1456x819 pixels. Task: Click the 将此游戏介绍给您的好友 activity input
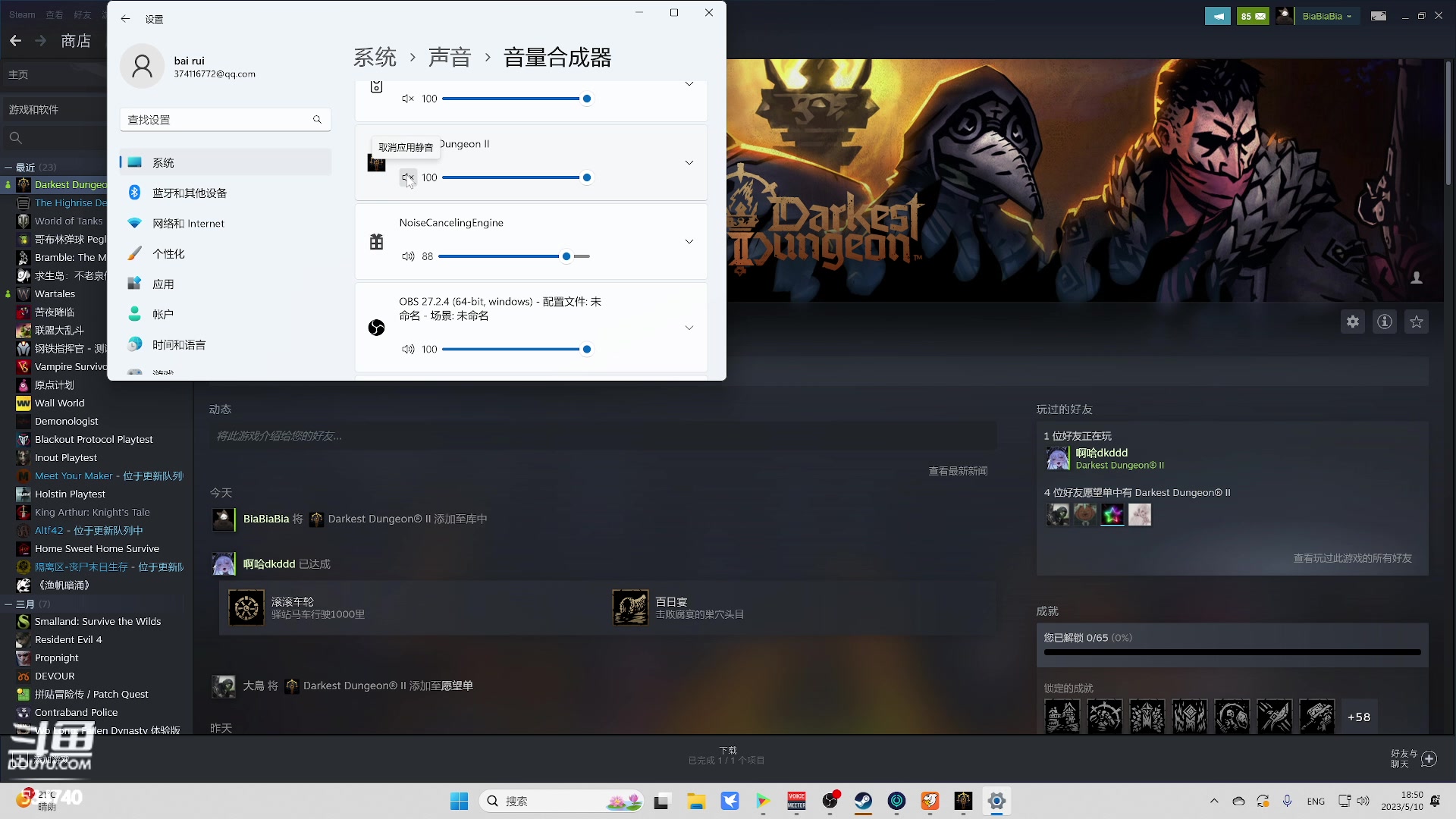coord(603,436)
